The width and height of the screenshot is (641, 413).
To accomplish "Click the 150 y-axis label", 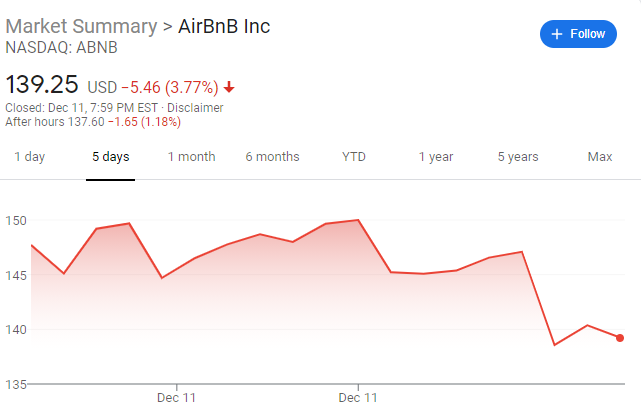I will point(15,220).
